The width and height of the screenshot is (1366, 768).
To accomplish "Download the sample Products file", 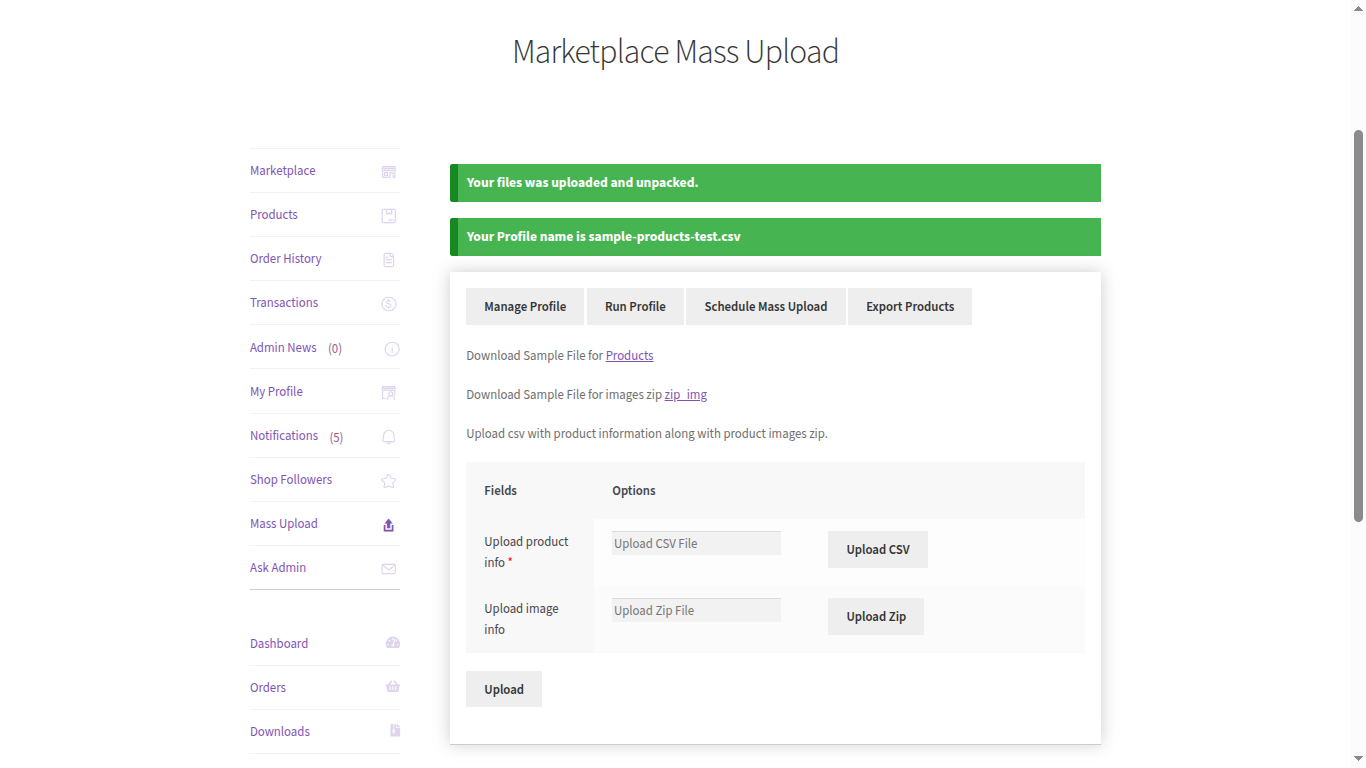I will (629, 355).
